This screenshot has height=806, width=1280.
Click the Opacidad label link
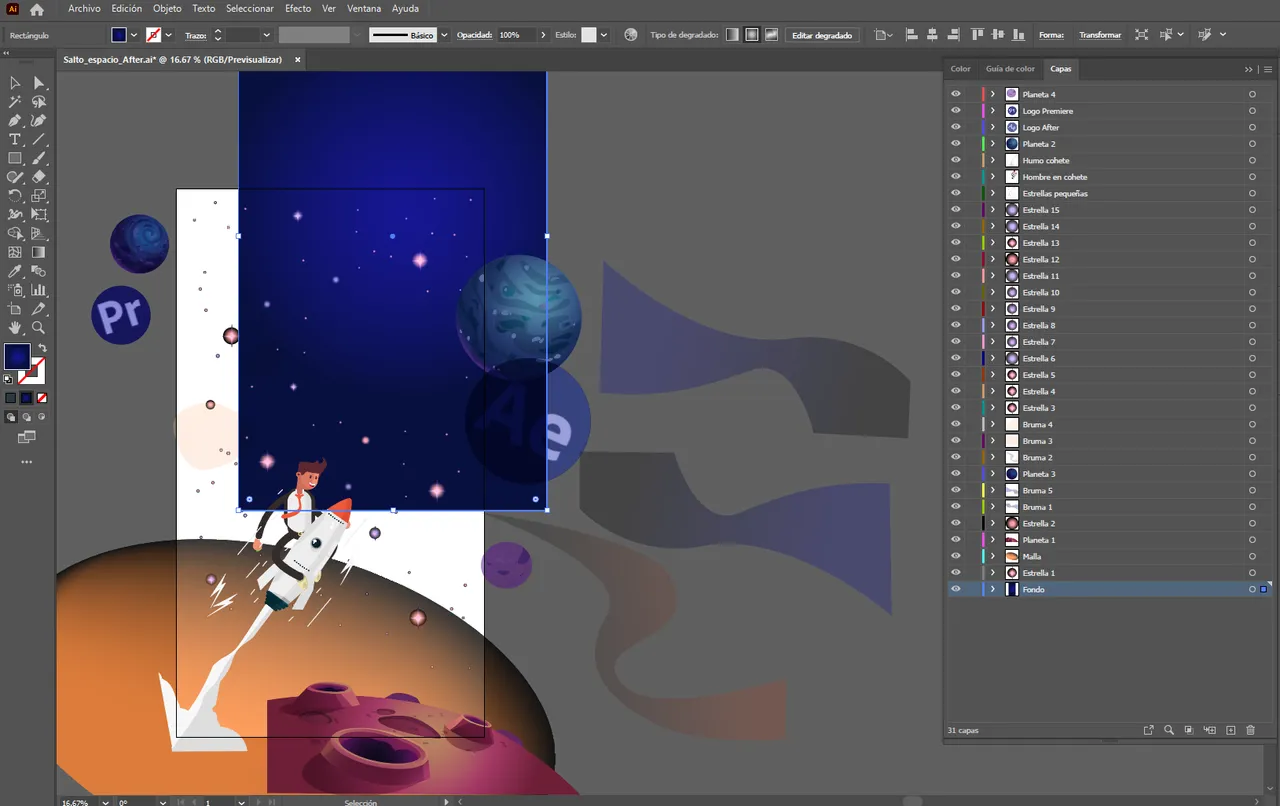click(475, 35)
